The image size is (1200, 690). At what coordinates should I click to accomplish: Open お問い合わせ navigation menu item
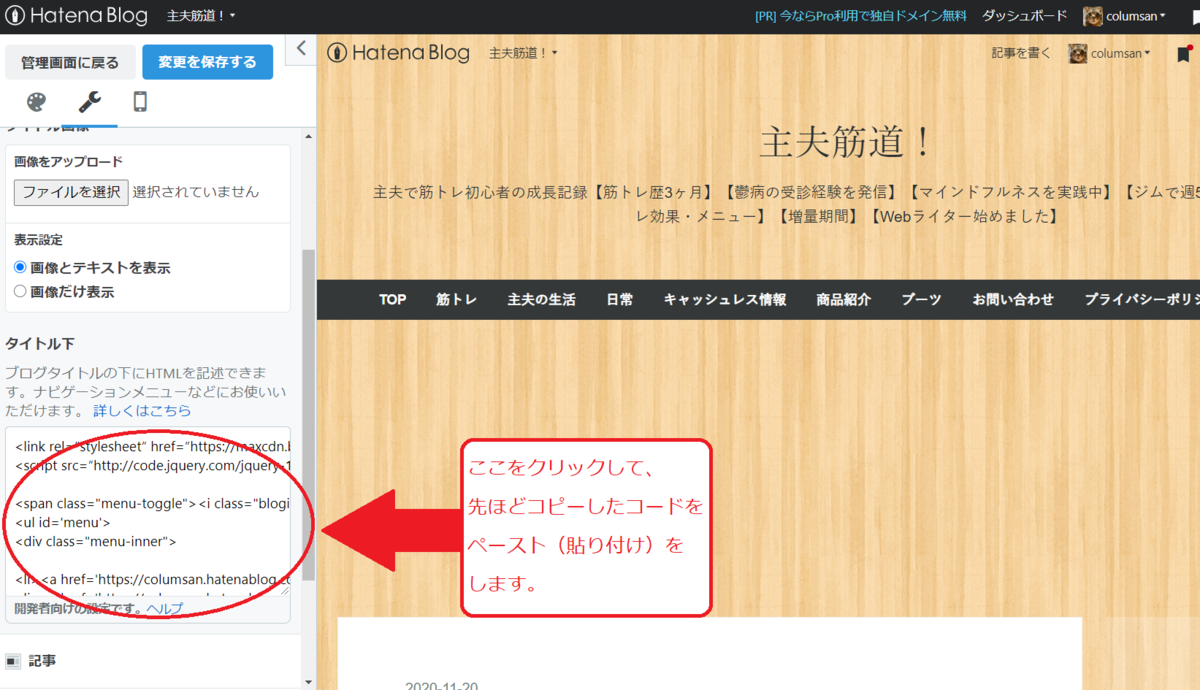click(1013, 300)
